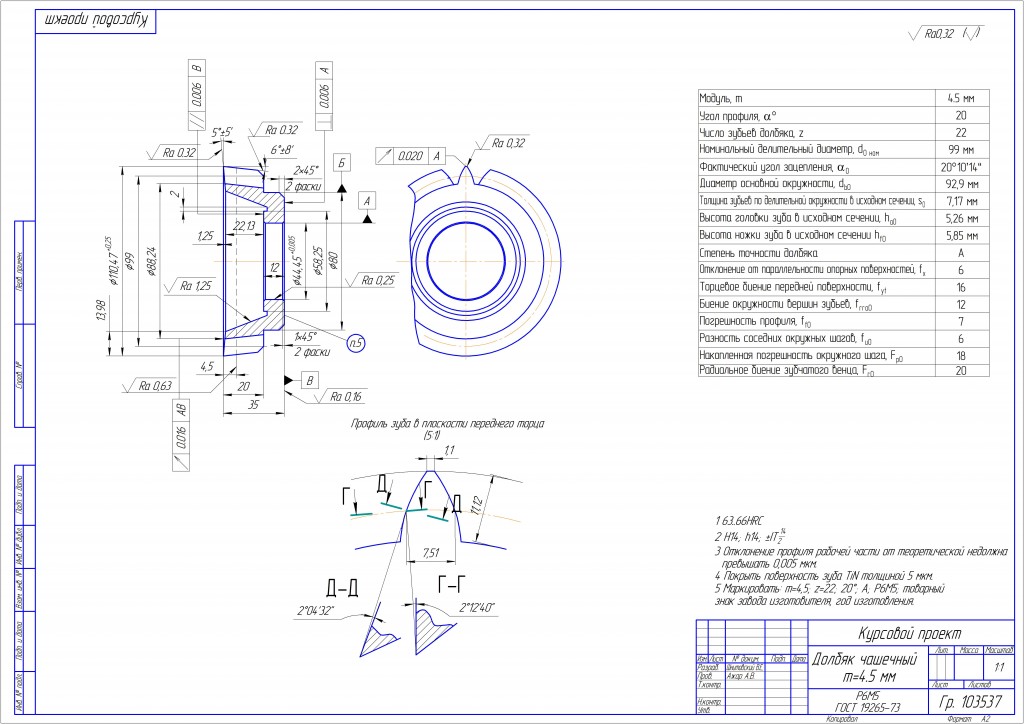Click the note '4 Покрыть поверхность зуба TiN'
Viewport: 1024px width, 724px height.
824,576
